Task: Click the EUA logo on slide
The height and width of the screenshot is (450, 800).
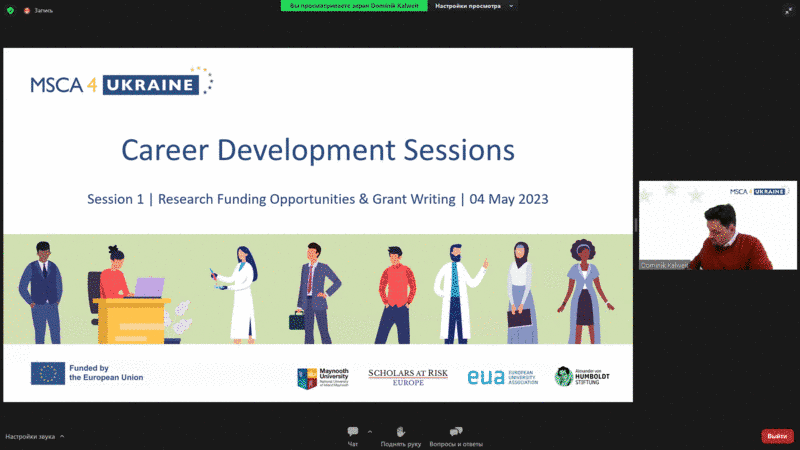Action: coord(501,376)
